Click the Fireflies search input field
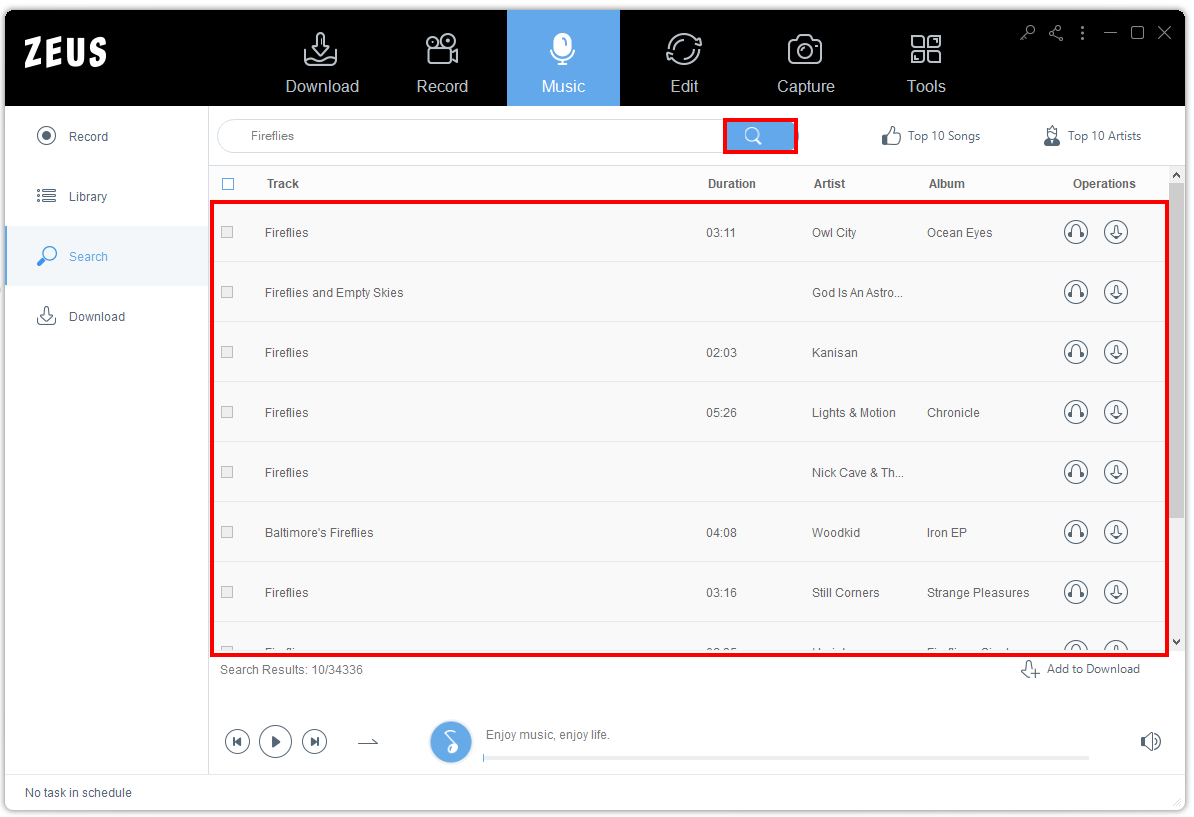The image size is (1194, 817). (472, 136)
